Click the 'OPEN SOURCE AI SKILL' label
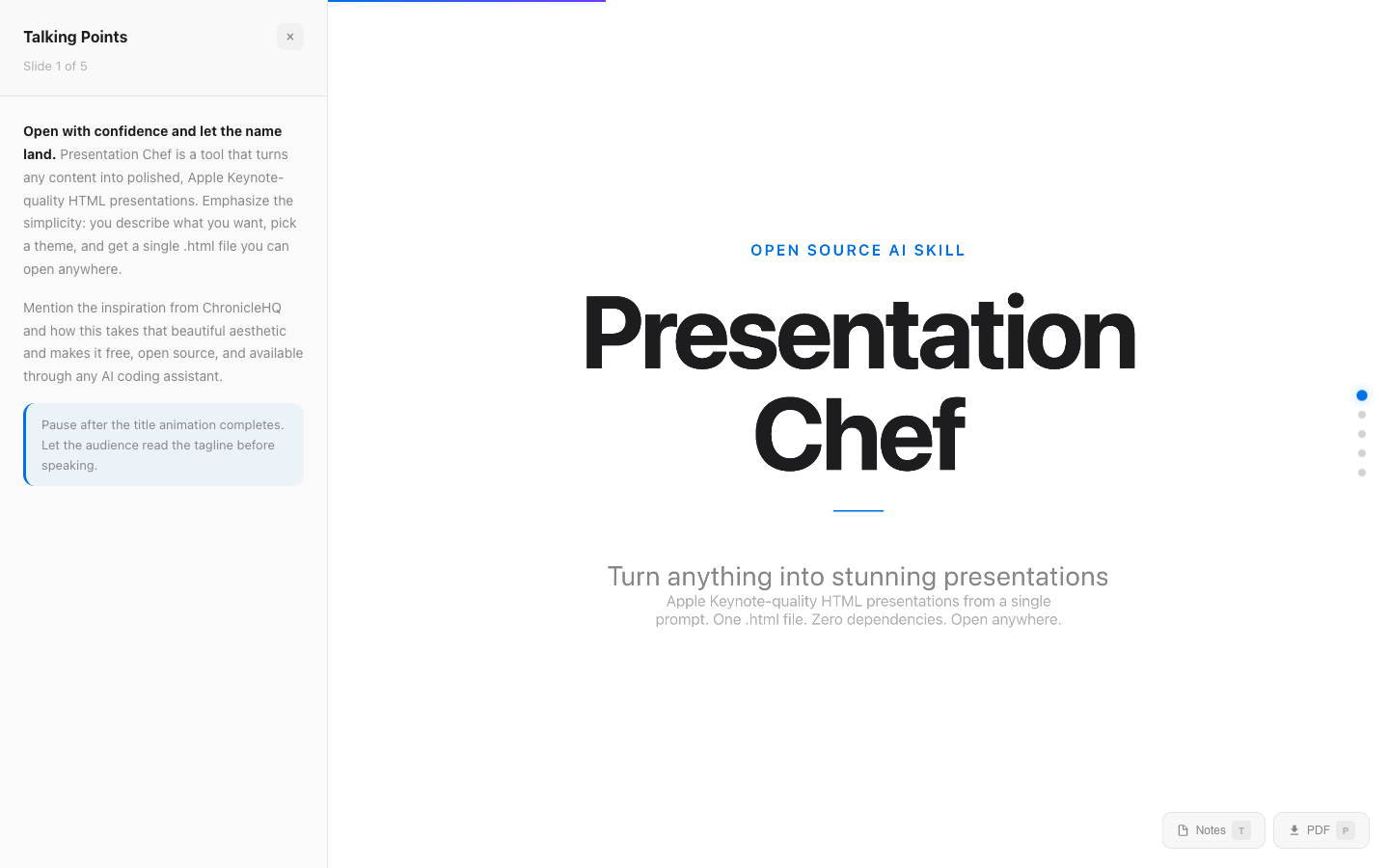The width and height of the screenshot is (1389, 868). [x=858, y=251]
